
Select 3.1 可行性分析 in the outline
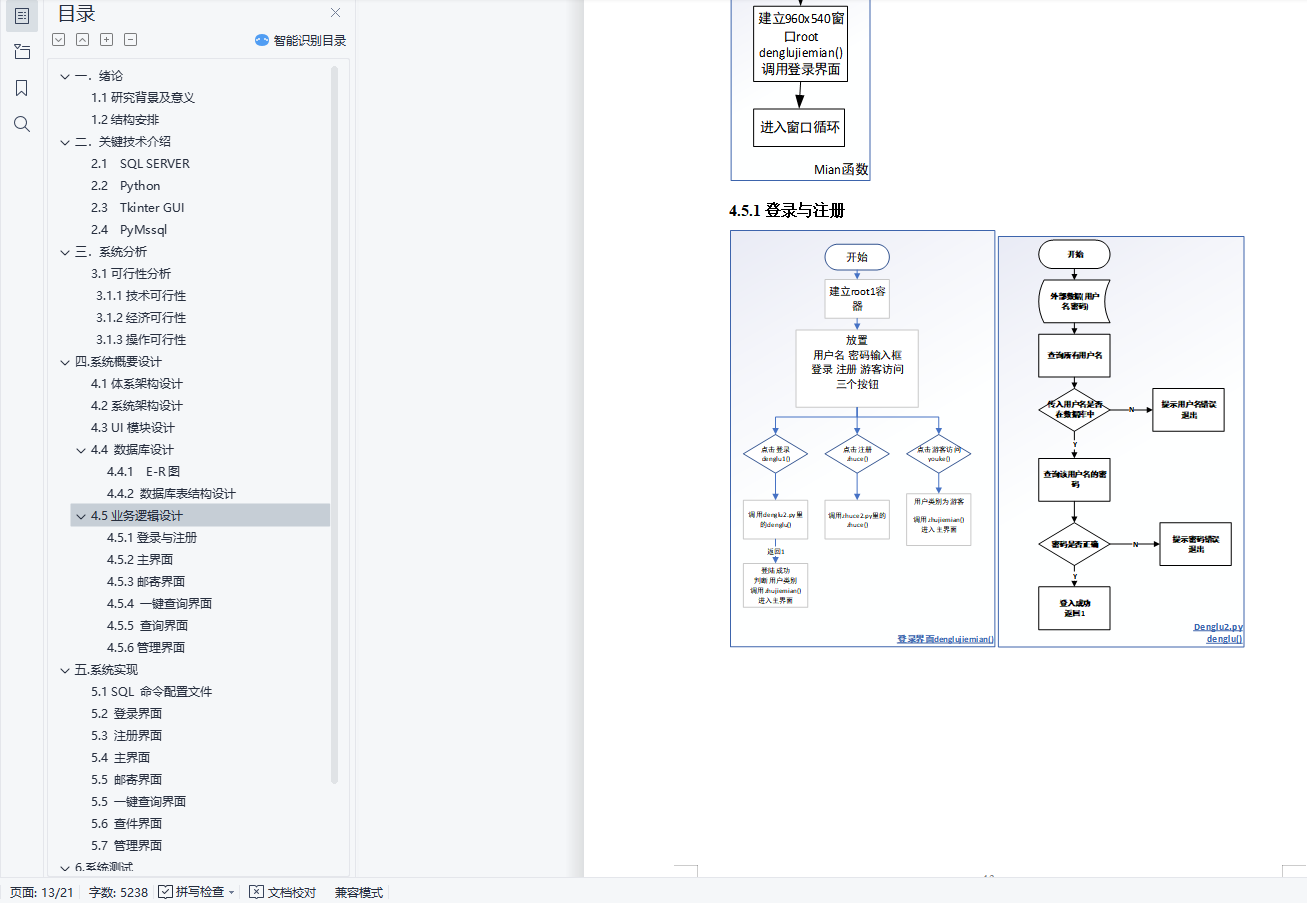pyautogui.click(x=131, y=274)
